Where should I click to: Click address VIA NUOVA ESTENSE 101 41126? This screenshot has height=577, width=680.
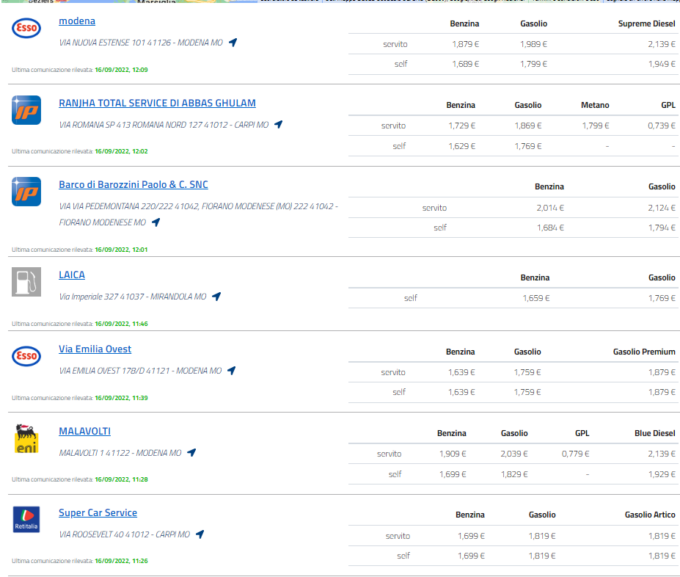141,43
